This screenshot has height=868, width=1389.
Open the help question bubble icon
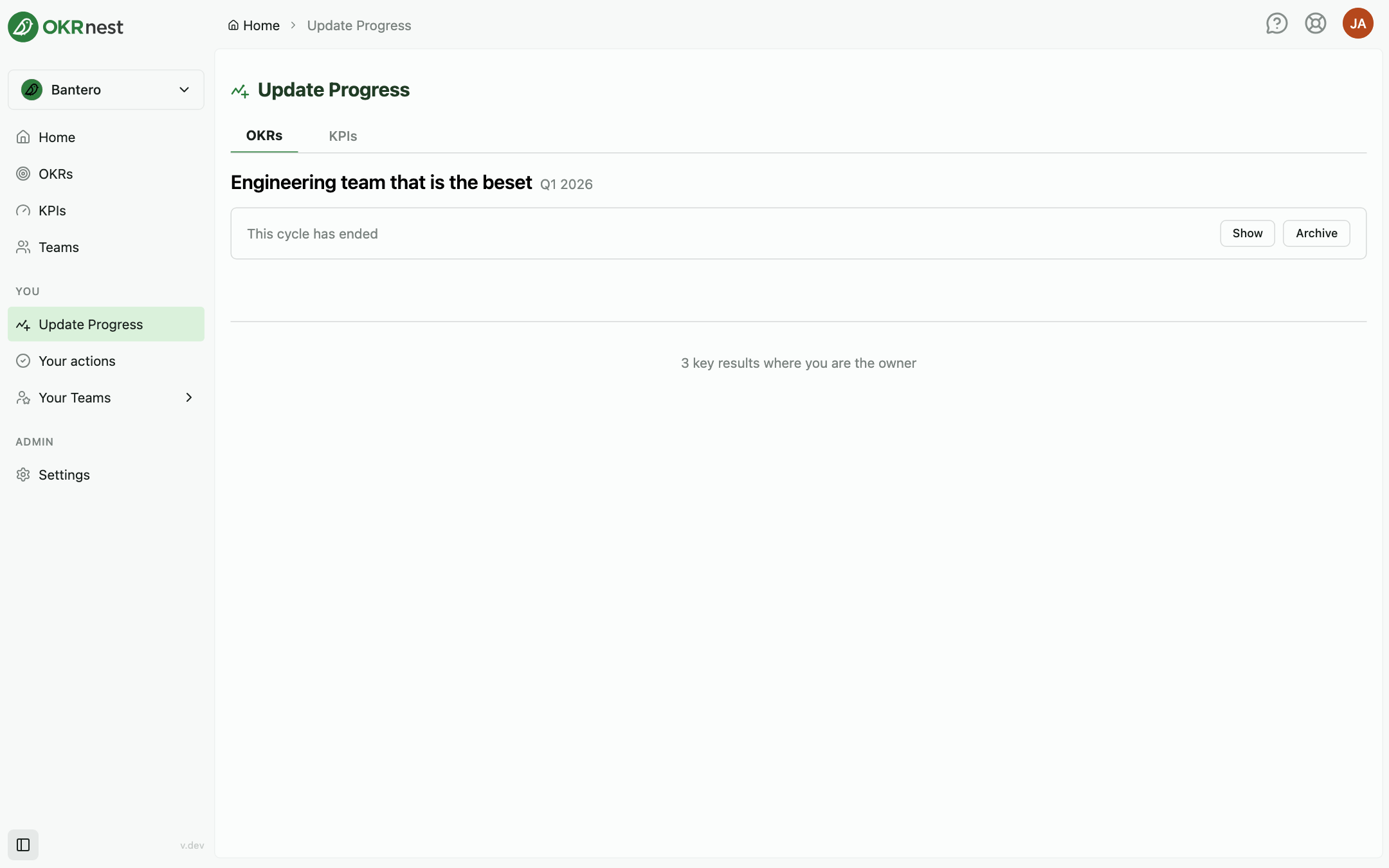point(1276,24)
